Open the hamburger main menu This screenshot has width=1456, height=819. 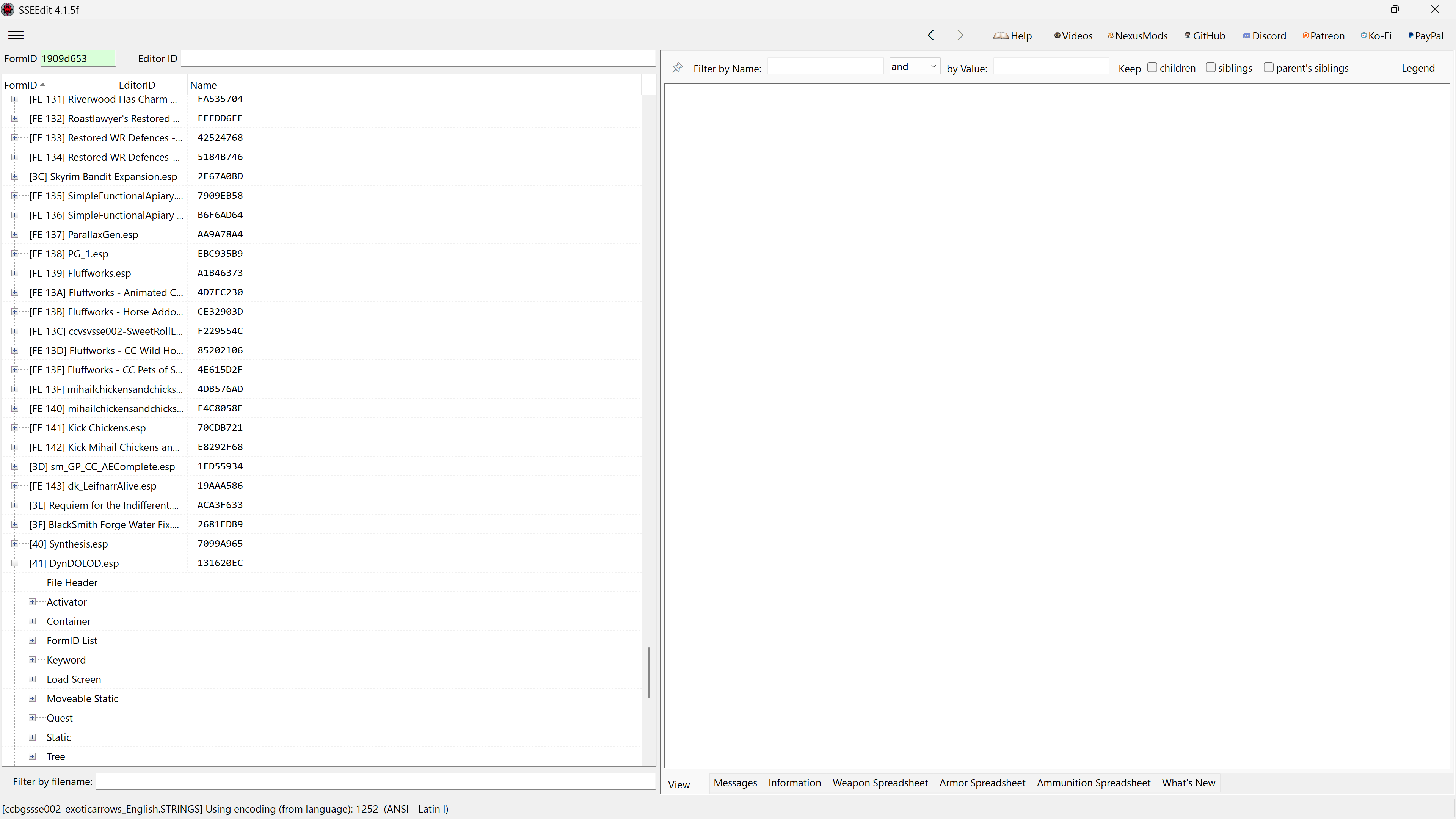[16, 35]
